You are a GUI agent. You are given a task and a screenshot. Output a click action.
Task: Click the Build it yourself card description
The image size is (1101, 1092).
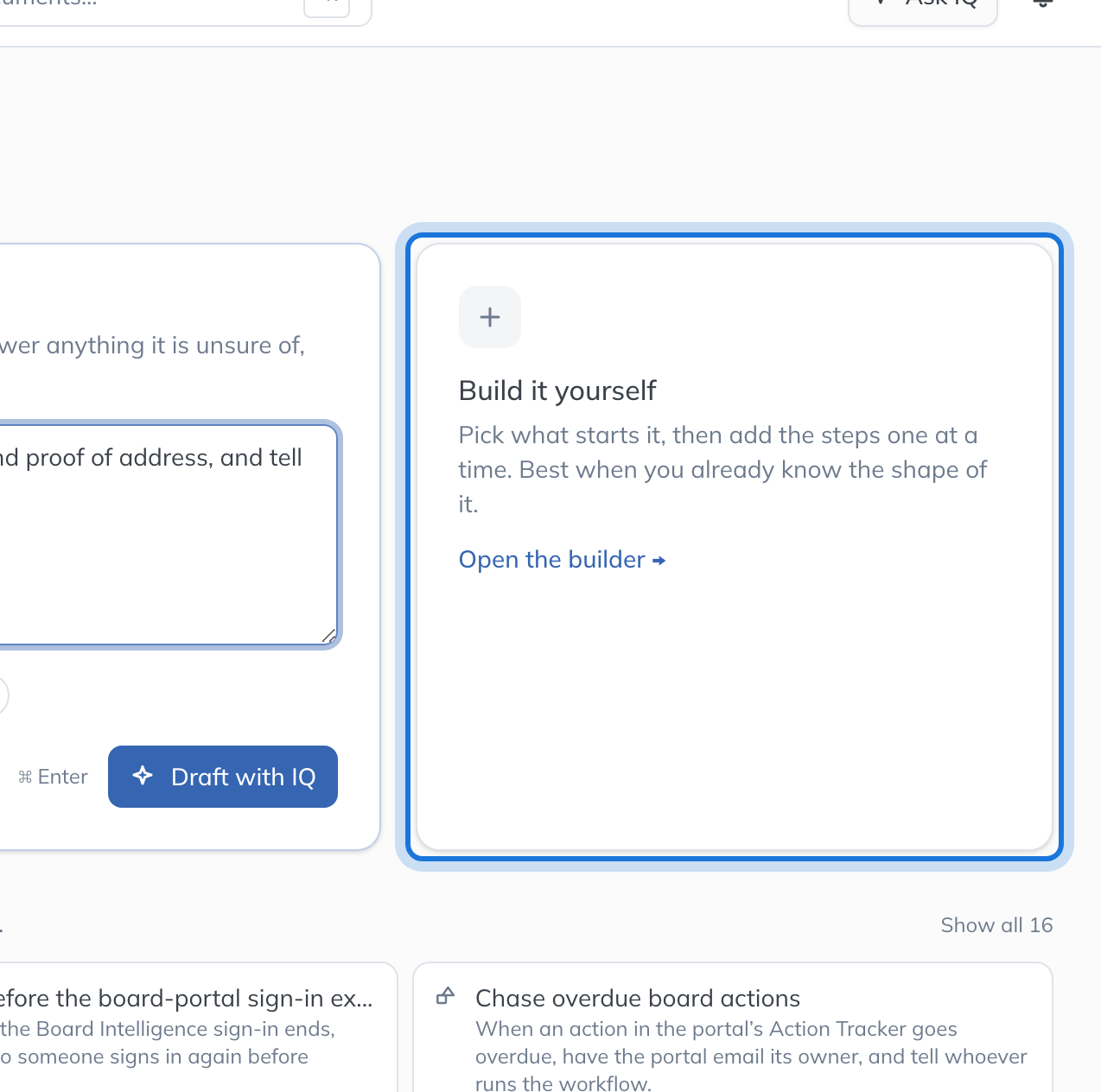723,469
